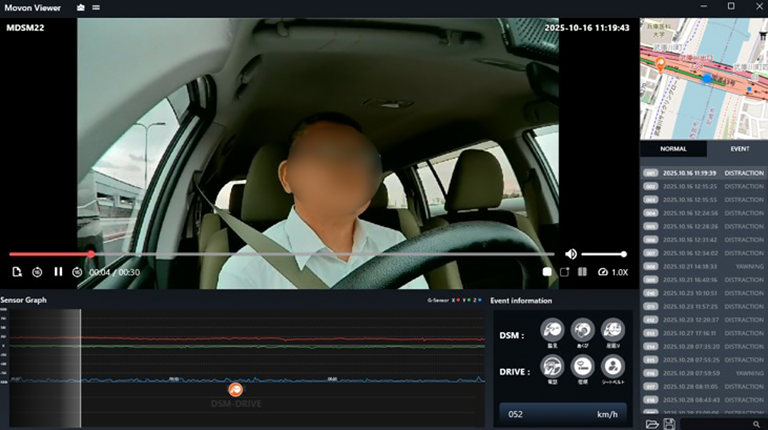
Task: Select event 014 at 2025.10.28 07:35:20
Action: point(704,346)
